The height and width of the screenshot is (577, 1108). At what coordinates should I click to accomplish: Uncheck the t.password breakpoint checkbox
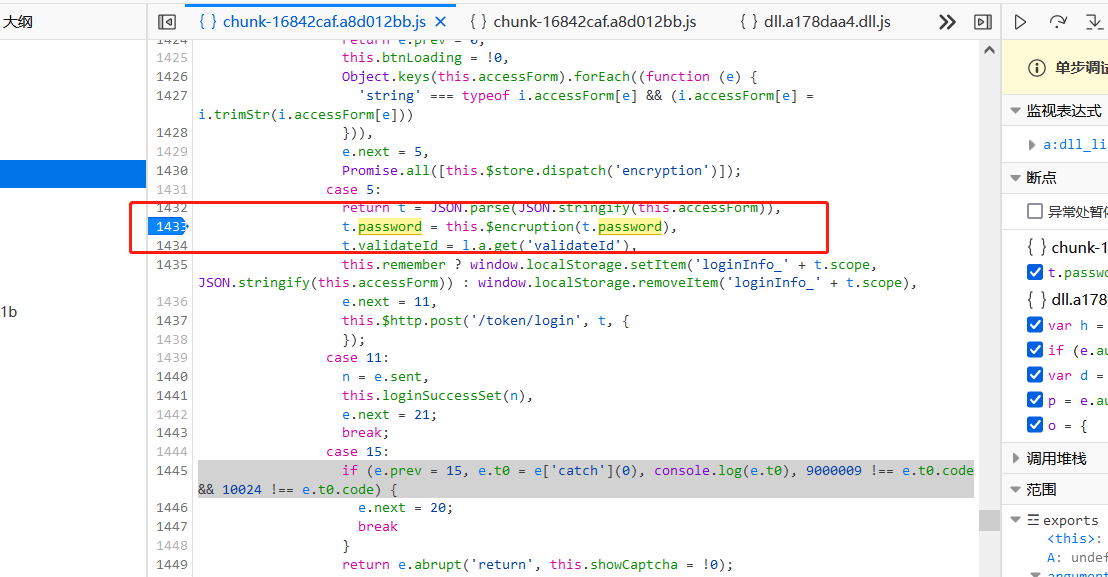(x=1035, y=272)
